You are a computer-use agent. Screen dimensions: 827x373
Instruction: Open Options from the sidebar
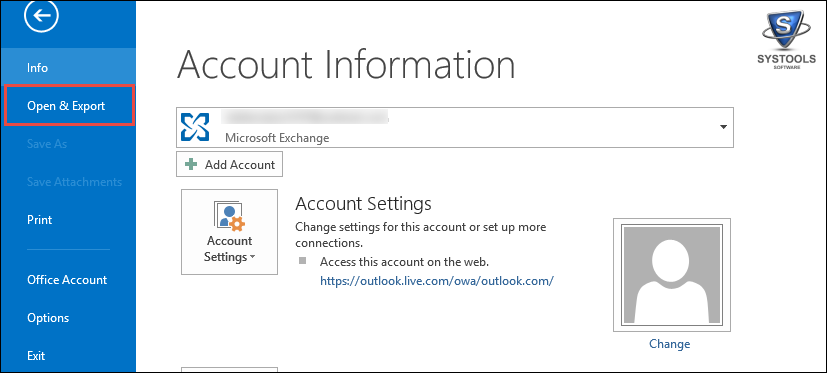point(68,318)
